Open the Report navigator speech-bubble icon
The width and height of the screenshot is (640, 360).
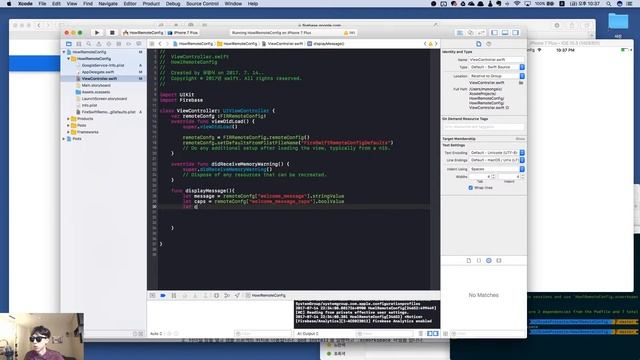click(x=138, y=44)
